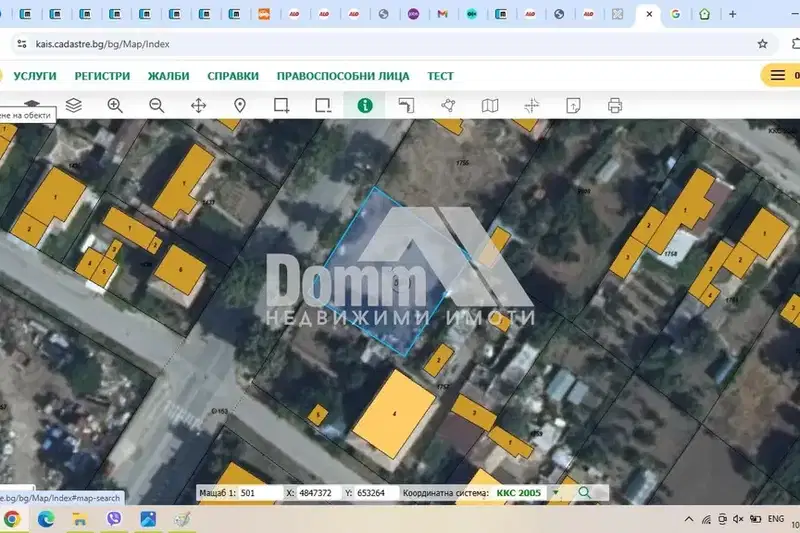Click the ККС 2005 coordinate system value

click(x=518, y=493)
